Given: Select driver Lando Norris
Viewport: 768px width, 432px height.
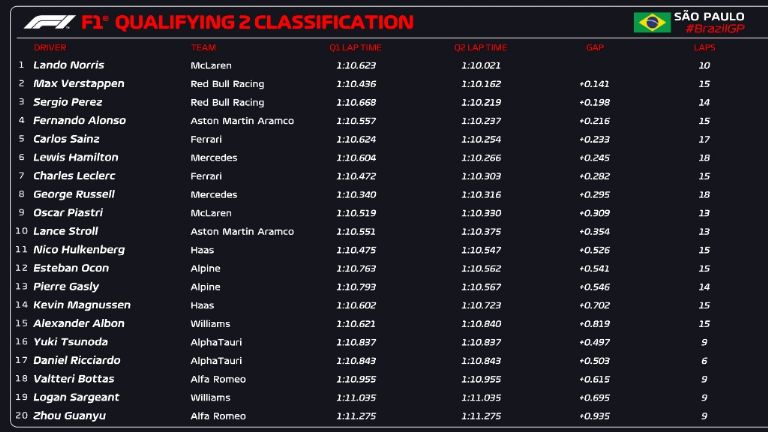Looking at the screenshot, I should click(68, 65).
